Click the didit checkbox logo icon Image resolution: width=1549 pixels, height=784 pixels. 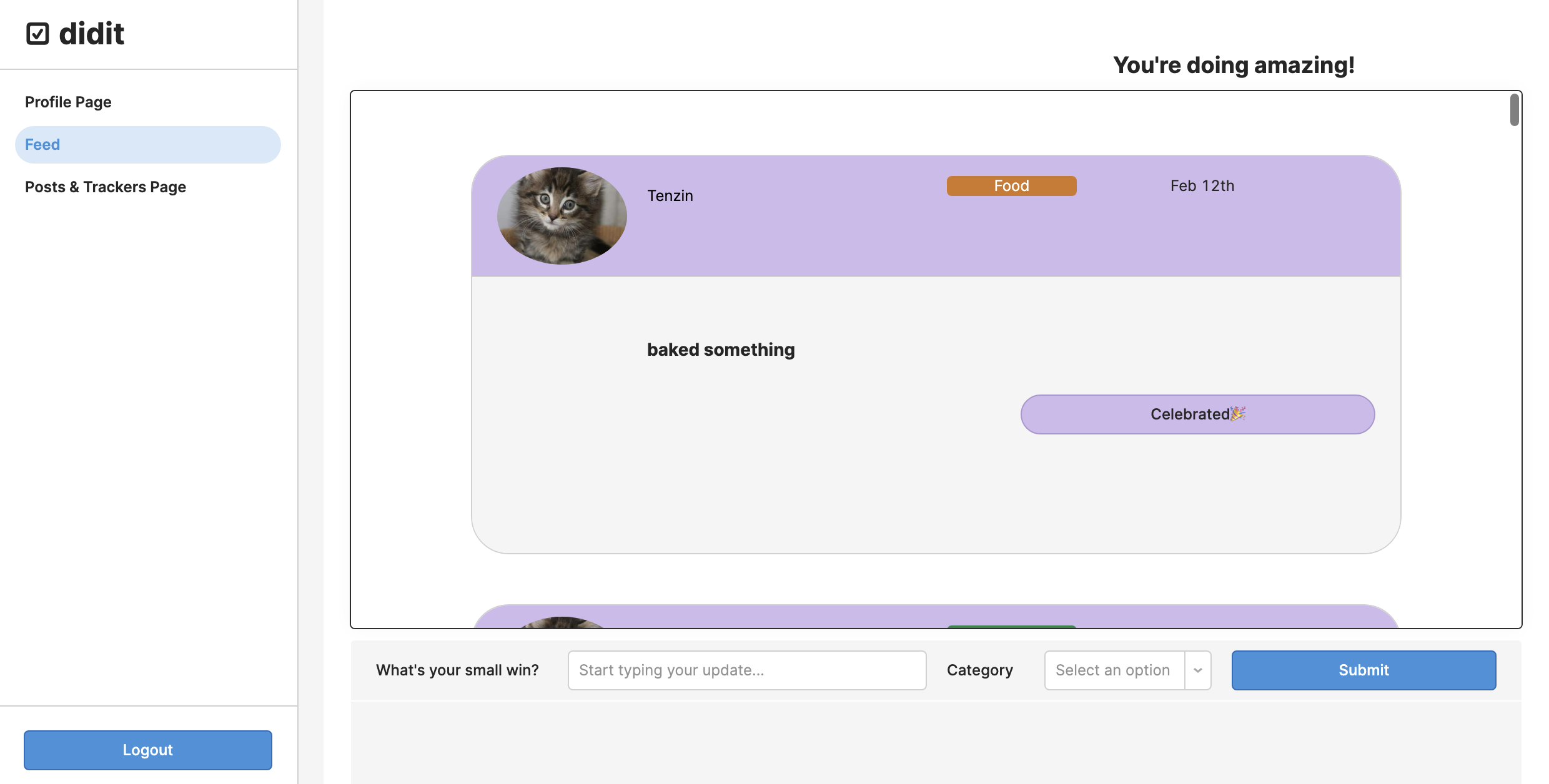coord(37,34)
